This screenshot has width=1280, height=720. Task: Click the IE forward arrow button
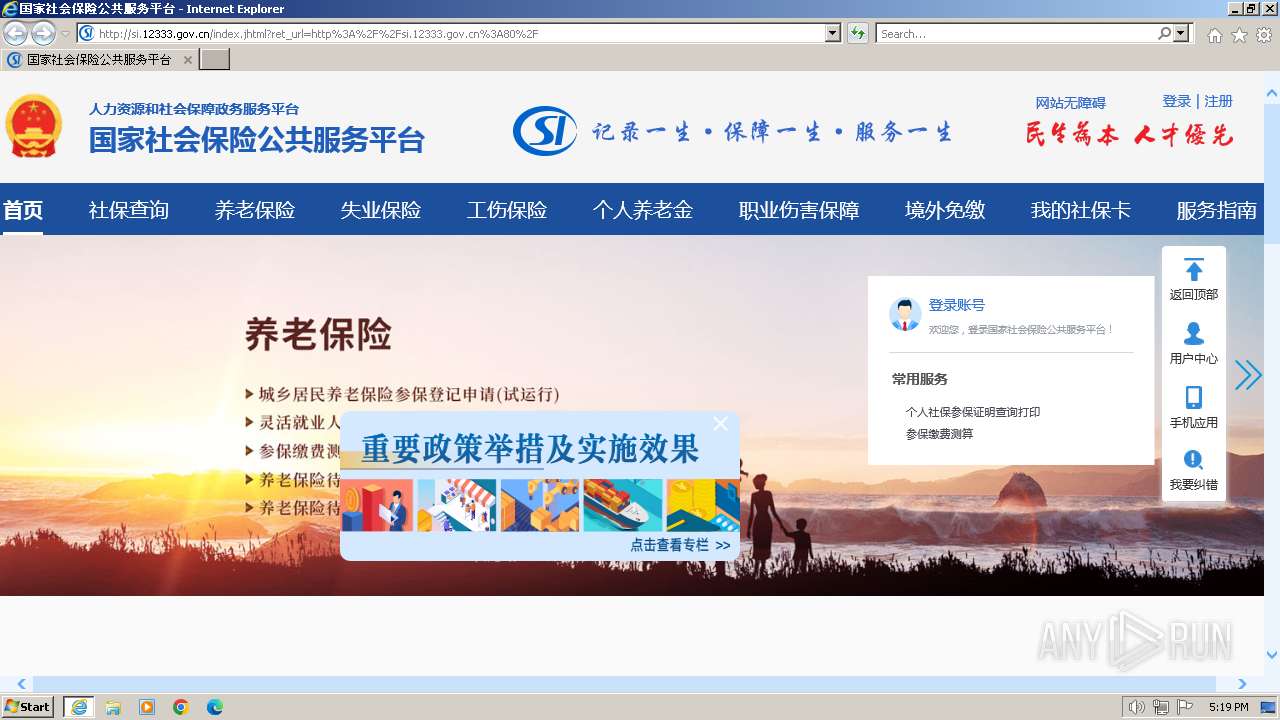[43, 33]
